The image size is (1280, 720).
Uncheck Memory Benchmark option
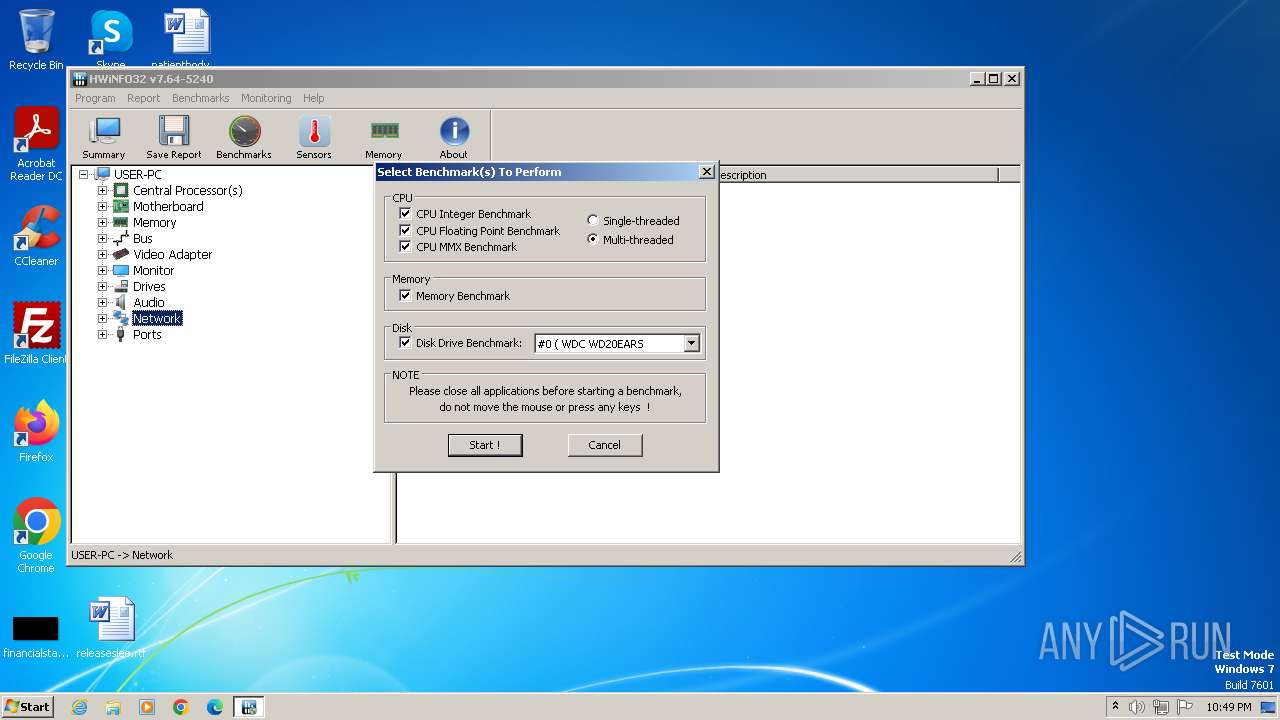click(x=405, y=295)
